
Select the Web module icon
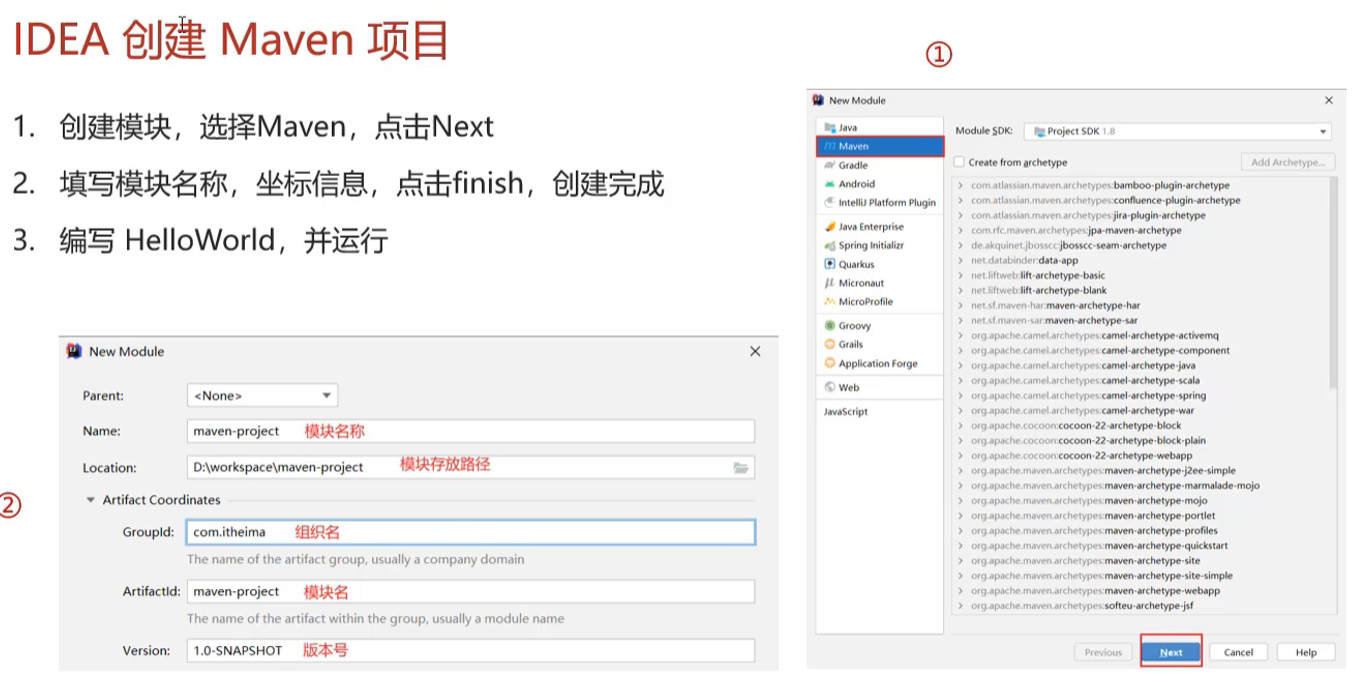pos(829,388)
